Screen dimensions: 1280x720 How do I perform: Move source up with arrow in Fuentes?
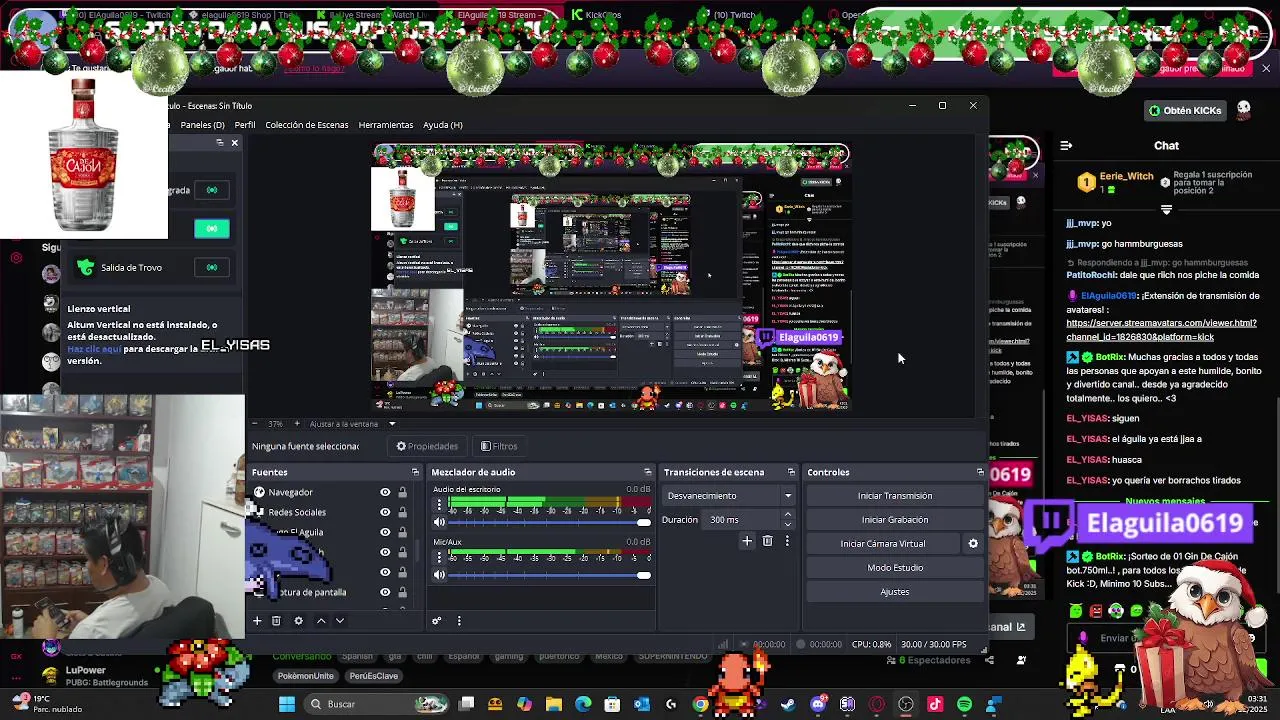coord(321,620)
